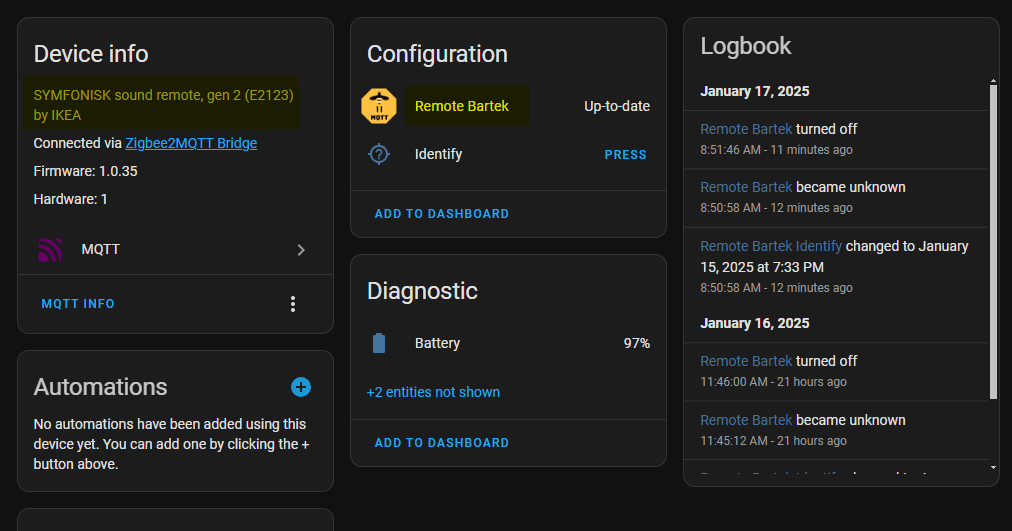Open the three-dot device menu

[x=293, y=304]
